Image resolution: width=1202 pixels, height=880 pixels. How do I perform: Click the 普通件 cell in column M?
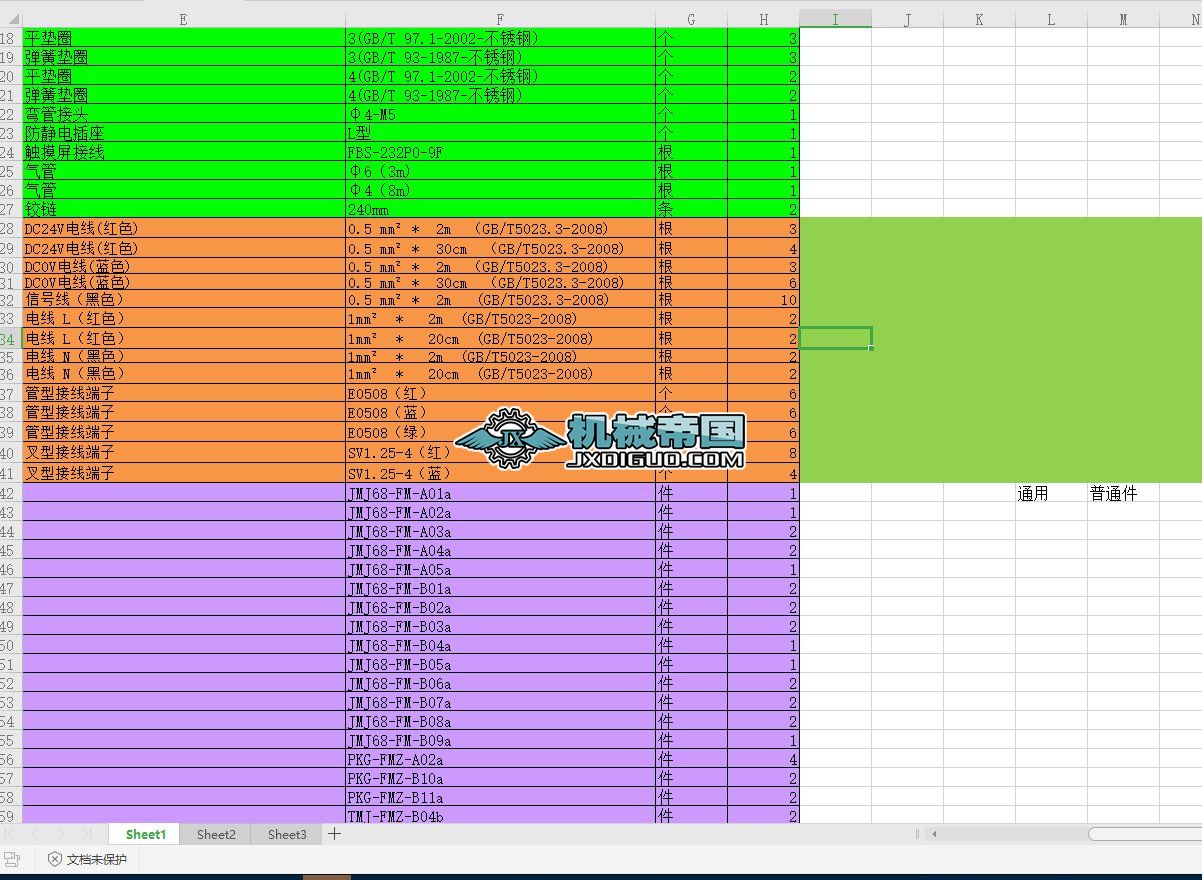tap(1123, 493)
